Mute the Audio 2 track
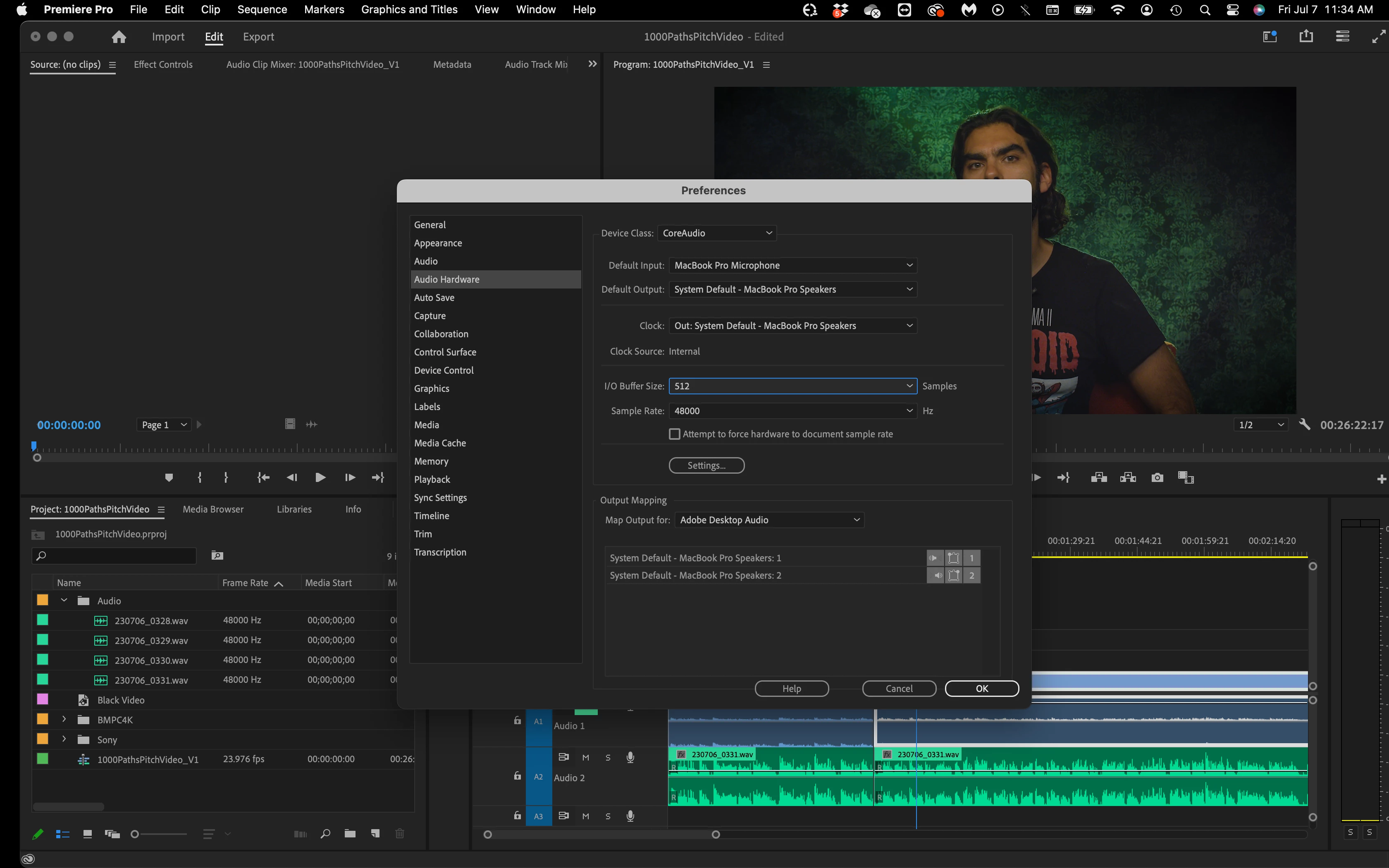This screenshot has width=1389, height=868. pyautogui.click(x=585, y=757)
